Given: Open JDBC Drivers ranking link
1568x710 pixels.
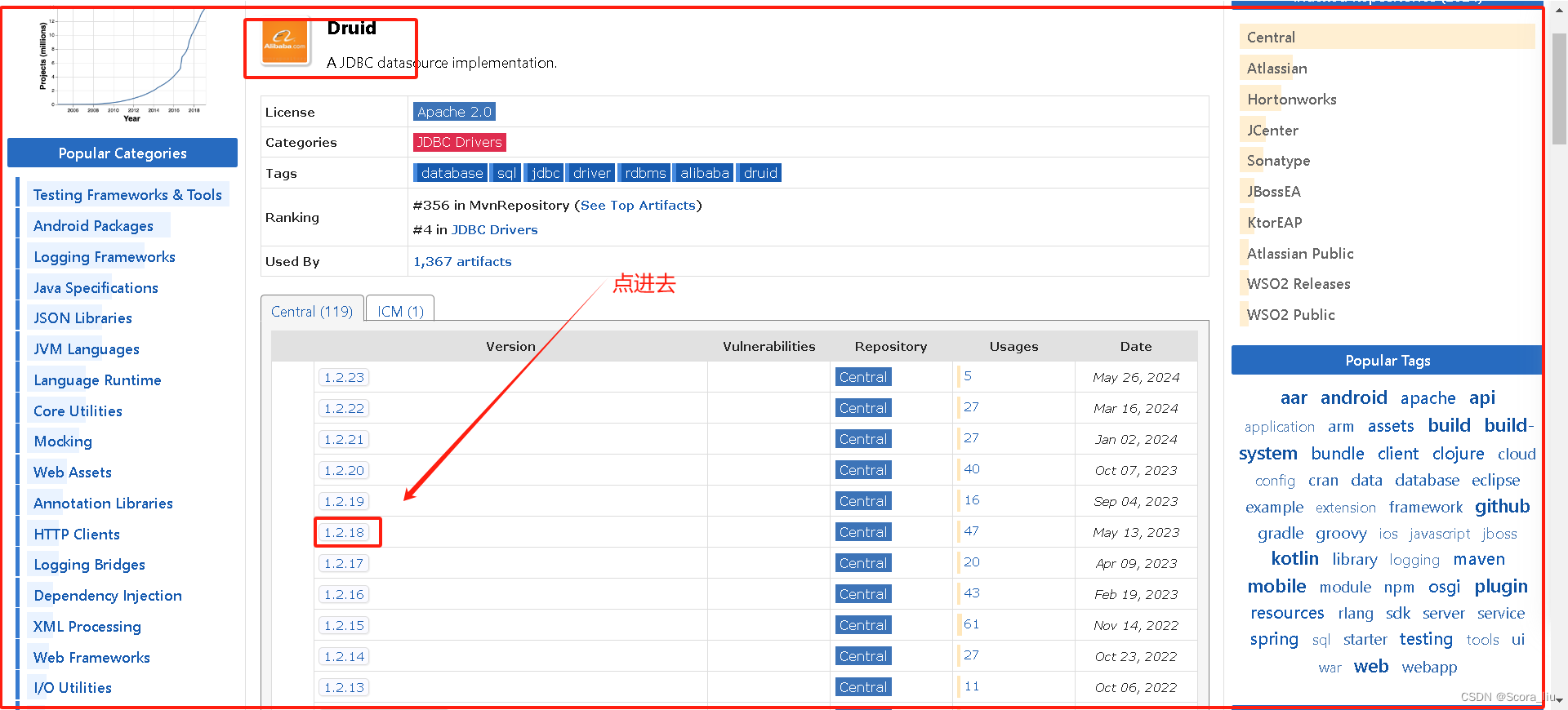Looking at the screenshot, I should click(x=494, y=230).
